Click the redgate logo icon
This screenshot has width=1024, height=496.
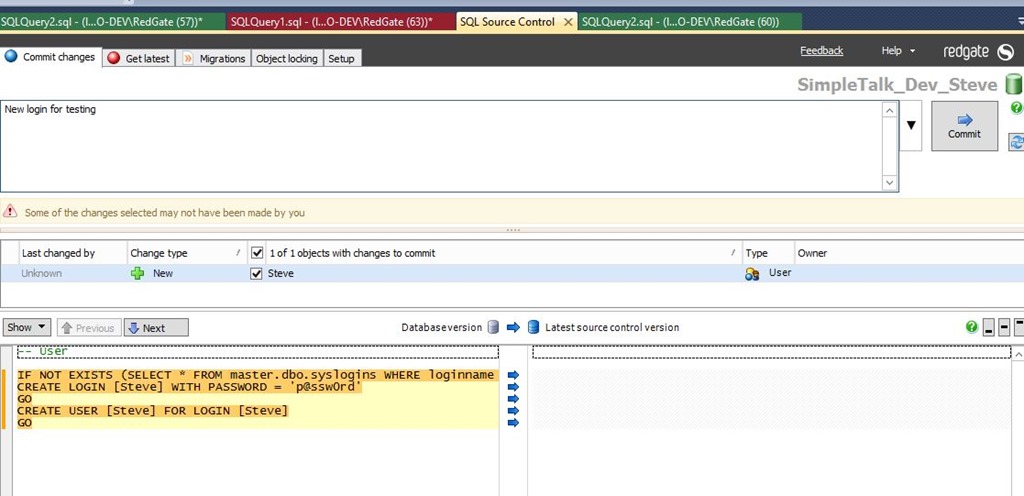(x=1005, y=51)
